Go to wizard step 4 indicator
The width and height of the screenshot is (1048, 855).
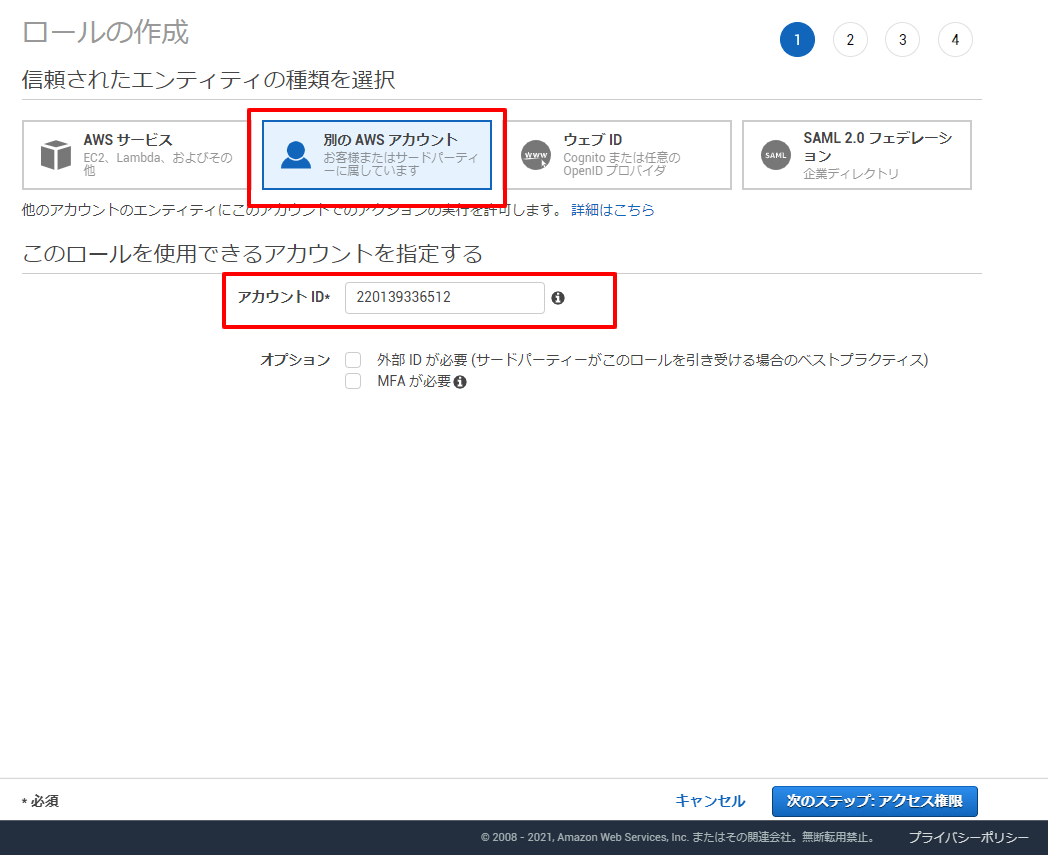tap(955, 39)
